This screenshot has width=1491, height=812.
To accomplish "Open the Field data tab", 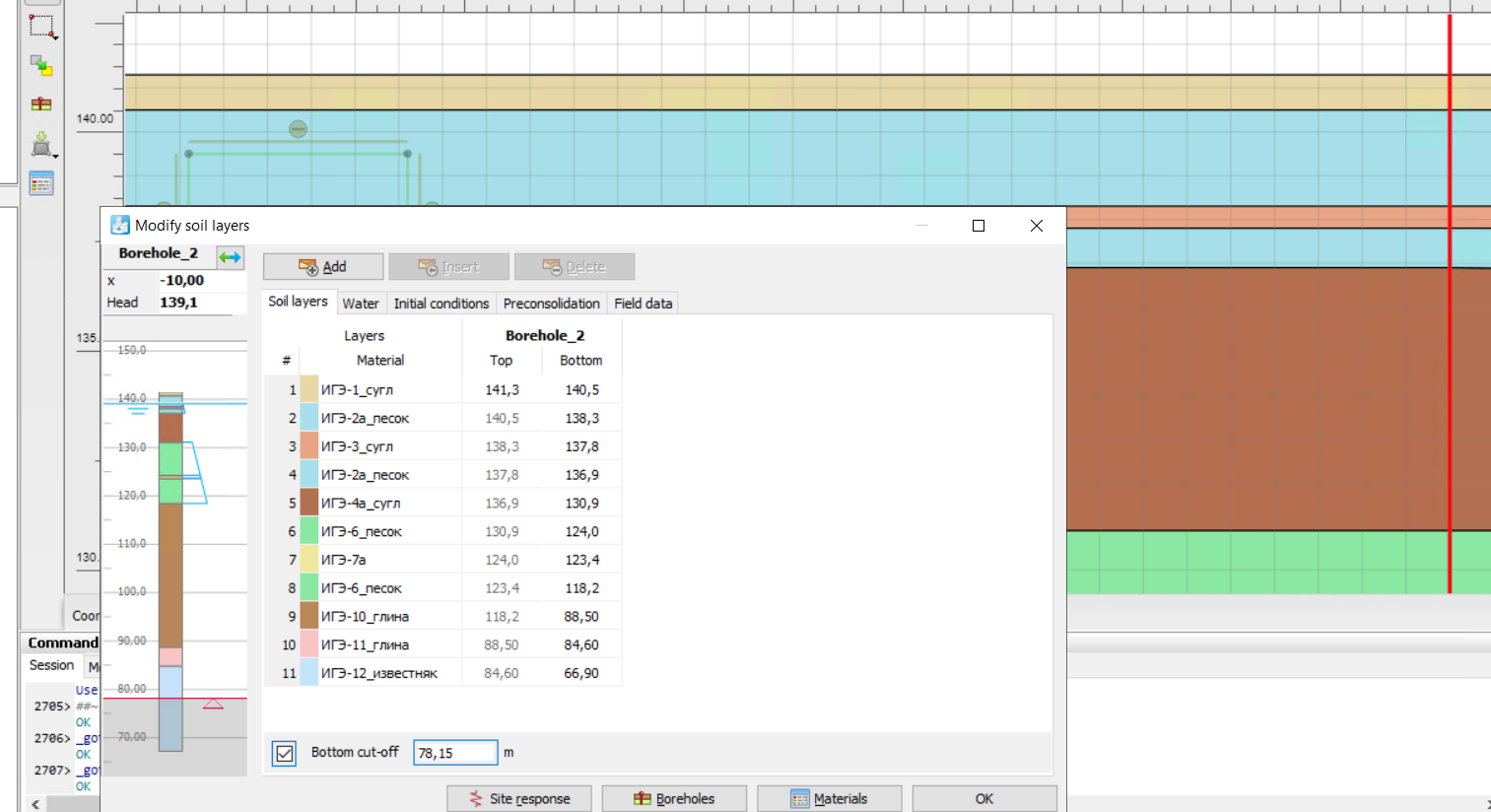I will click(644, 304).
